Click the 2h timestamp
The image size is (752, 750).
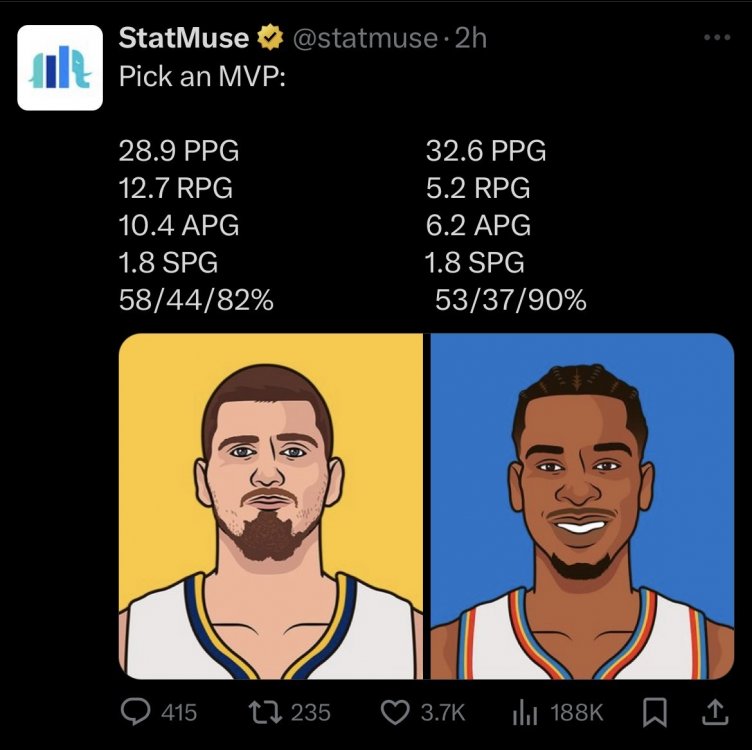point(470,39)
